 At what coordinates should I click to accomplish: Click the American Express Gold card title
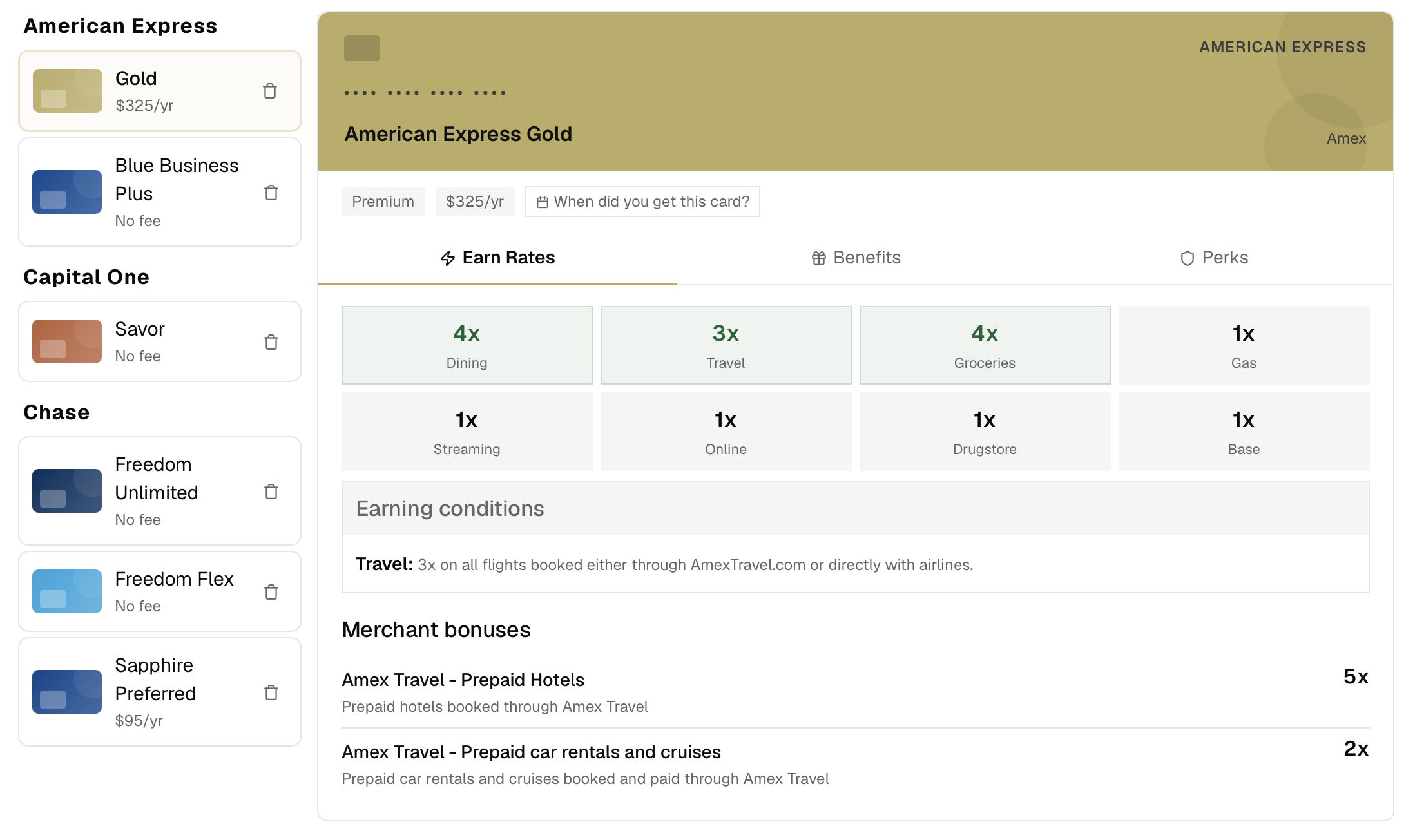click(x=458, y=134)
